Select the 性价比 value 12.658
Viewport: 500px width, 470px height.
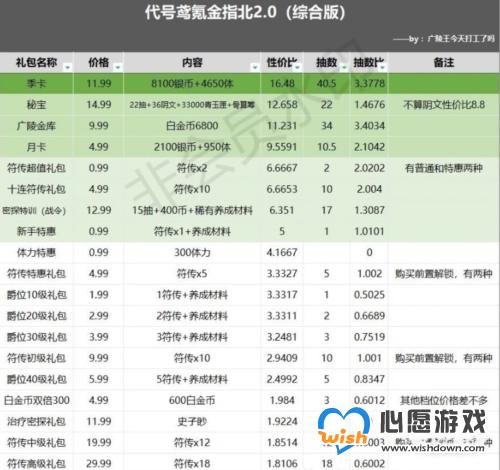(x=282, y=105)
